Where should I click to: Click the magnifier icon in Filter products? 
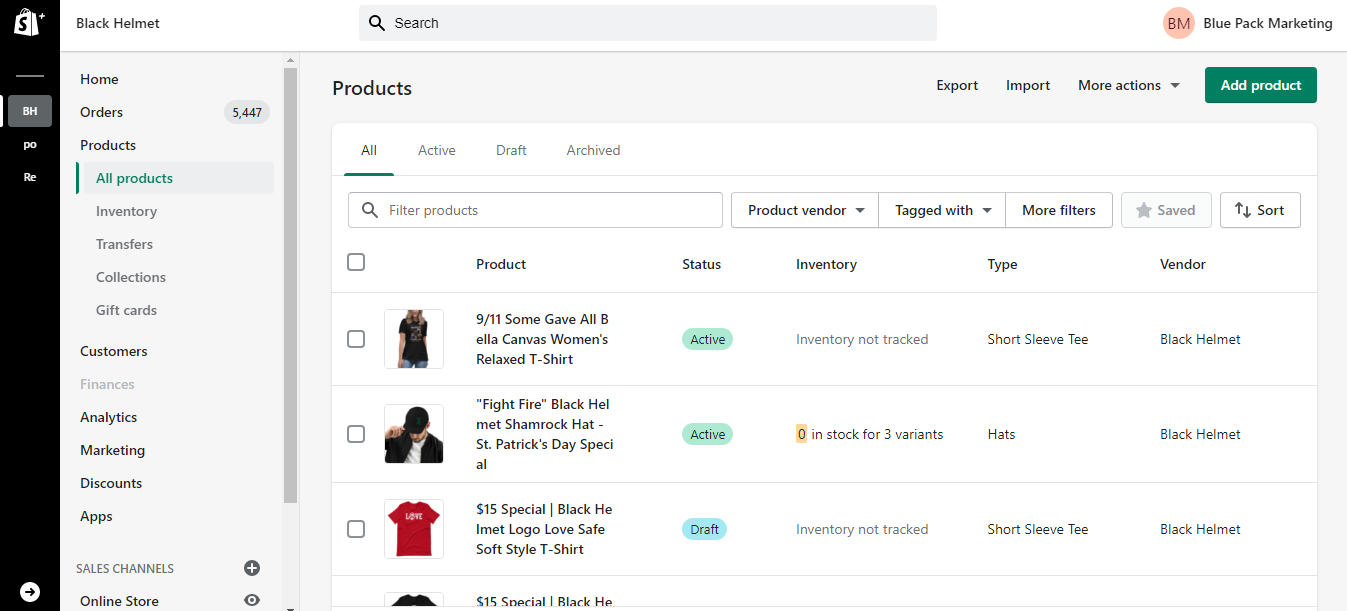[x=370, y=210]
